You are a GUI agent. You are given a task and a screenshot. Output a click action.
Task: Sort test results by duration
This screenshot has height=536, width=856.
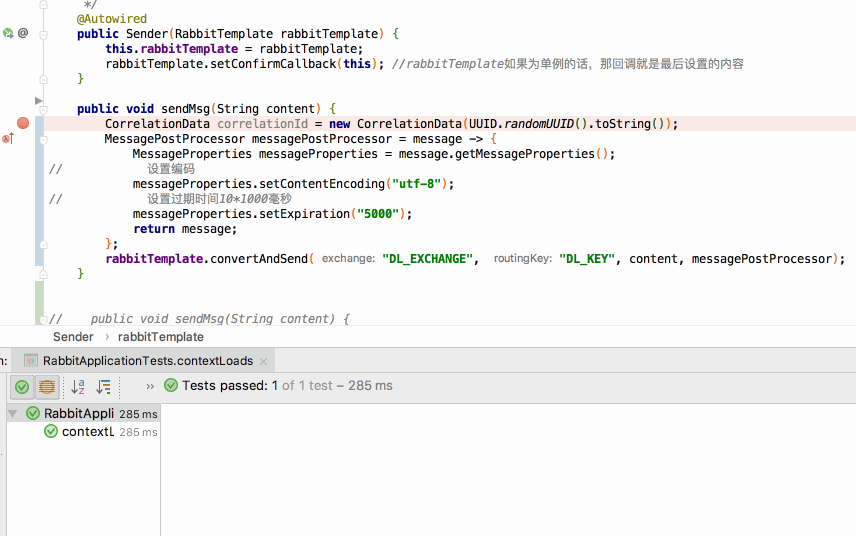tap(103, 387)
